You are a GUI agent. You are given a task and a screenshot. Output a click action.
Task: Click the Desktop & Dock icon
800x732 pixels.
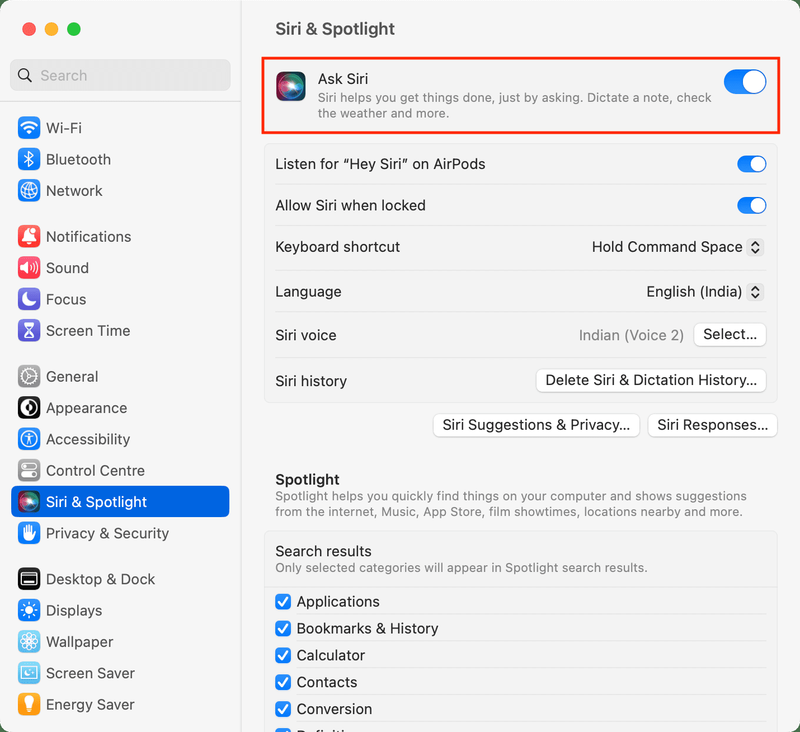[x=29, y=579]
